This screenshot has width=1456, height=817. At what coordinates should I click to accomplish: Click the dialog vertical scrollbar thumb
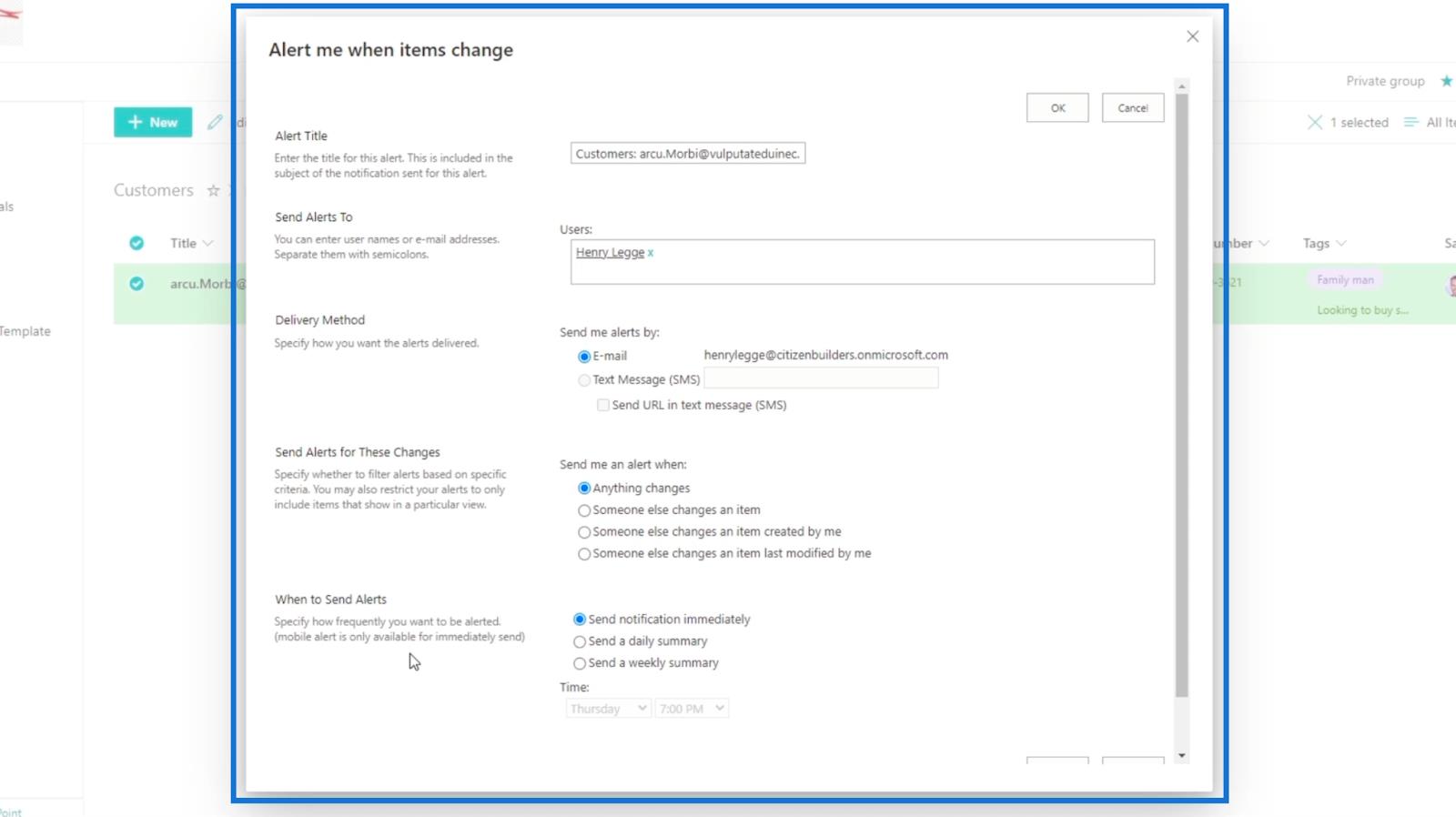1181,396
